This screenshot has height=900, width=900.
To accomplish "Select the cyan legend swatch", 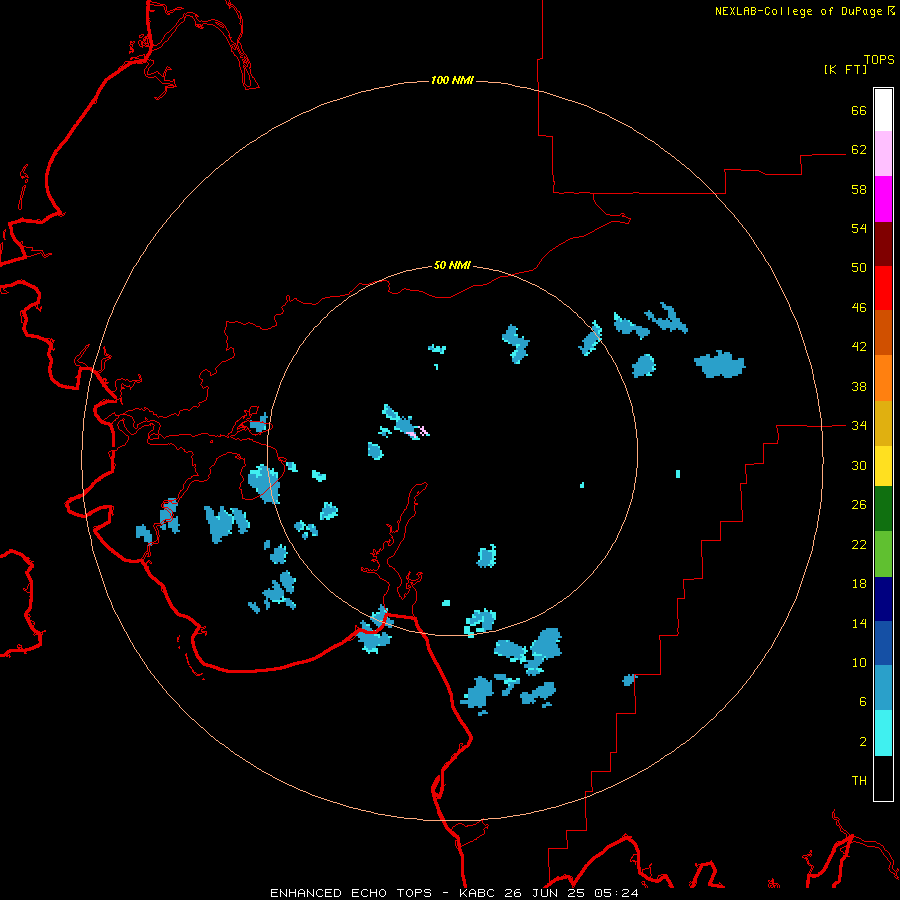I will (883, 733).
